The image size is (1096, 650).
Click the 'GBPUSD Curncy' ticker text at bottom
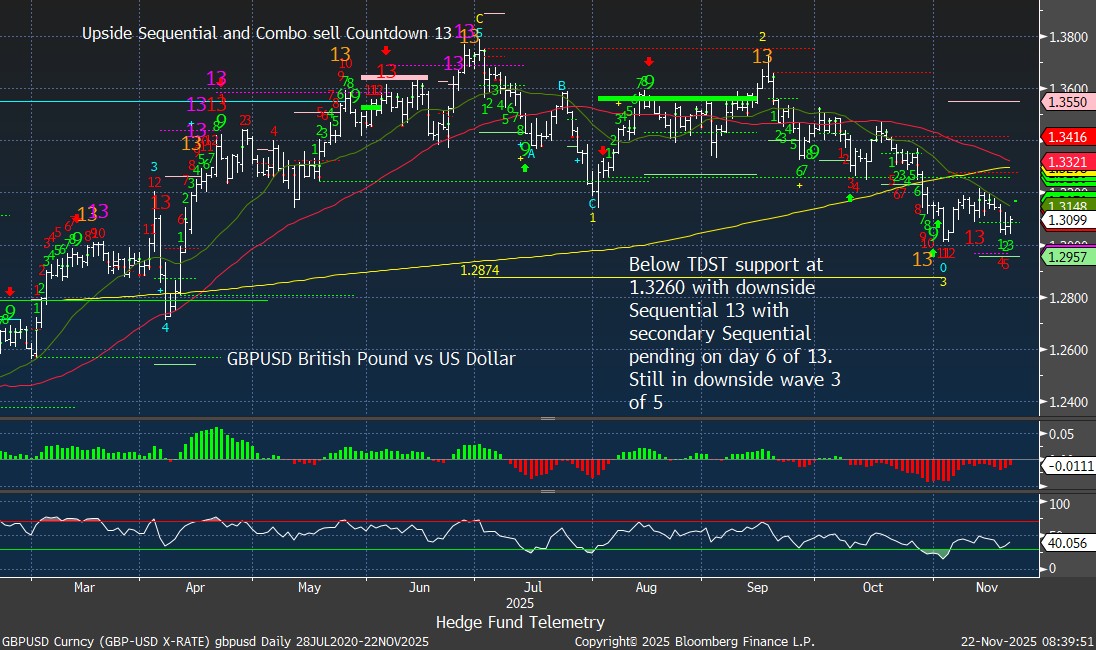42,641
